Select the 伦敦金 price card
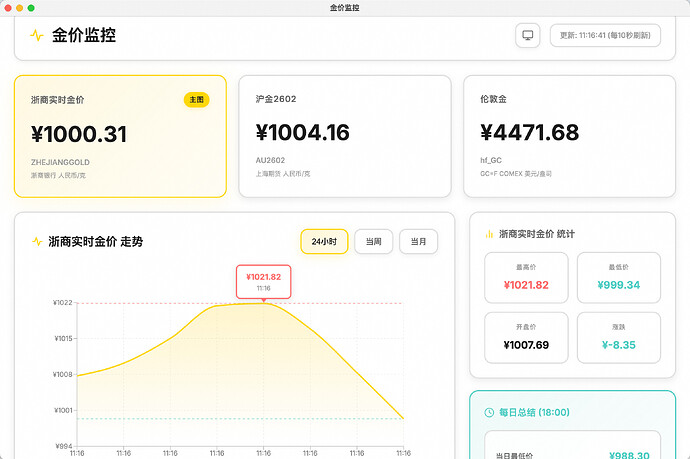690x459 pixels. (x=569, y=136)
